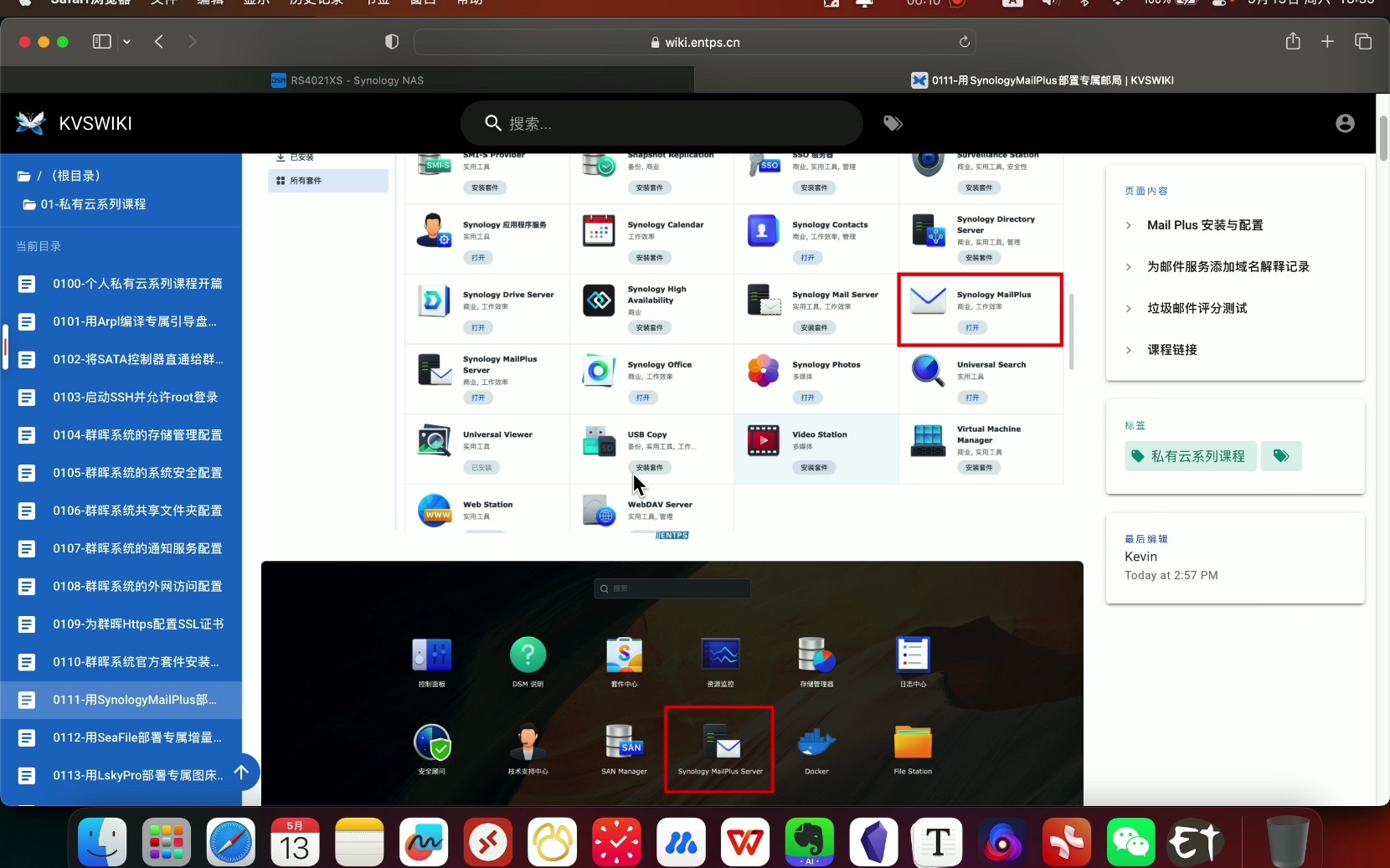Open 0105-群晖系统的系统安全配置 page
1390x868 pixels.
click(x=121, y=473)
